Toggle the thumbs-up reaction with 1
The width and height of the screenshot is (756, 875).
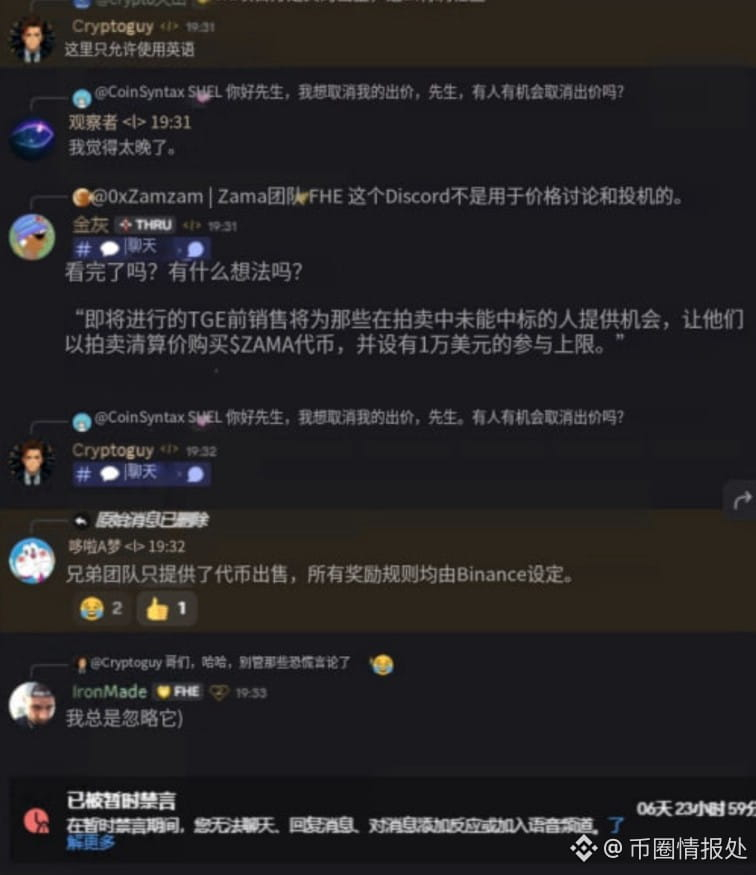[x=166, y=608]
